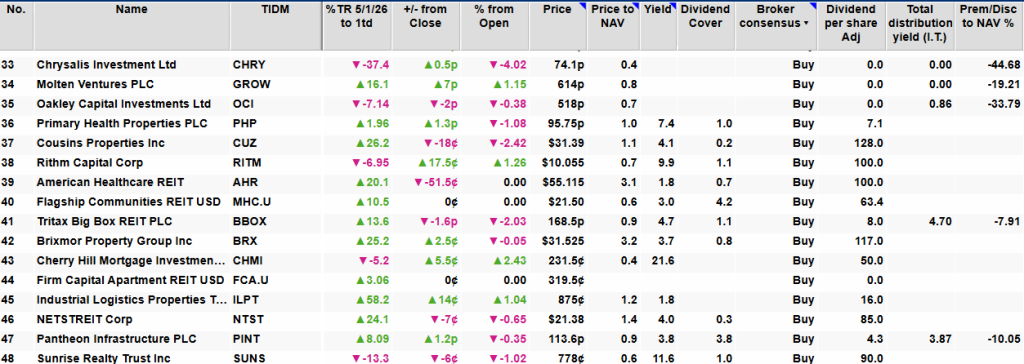Viewport: 1024px width, 364px height.
Task: Click the GROW ticker cell
Action: (x=251, y=84)
